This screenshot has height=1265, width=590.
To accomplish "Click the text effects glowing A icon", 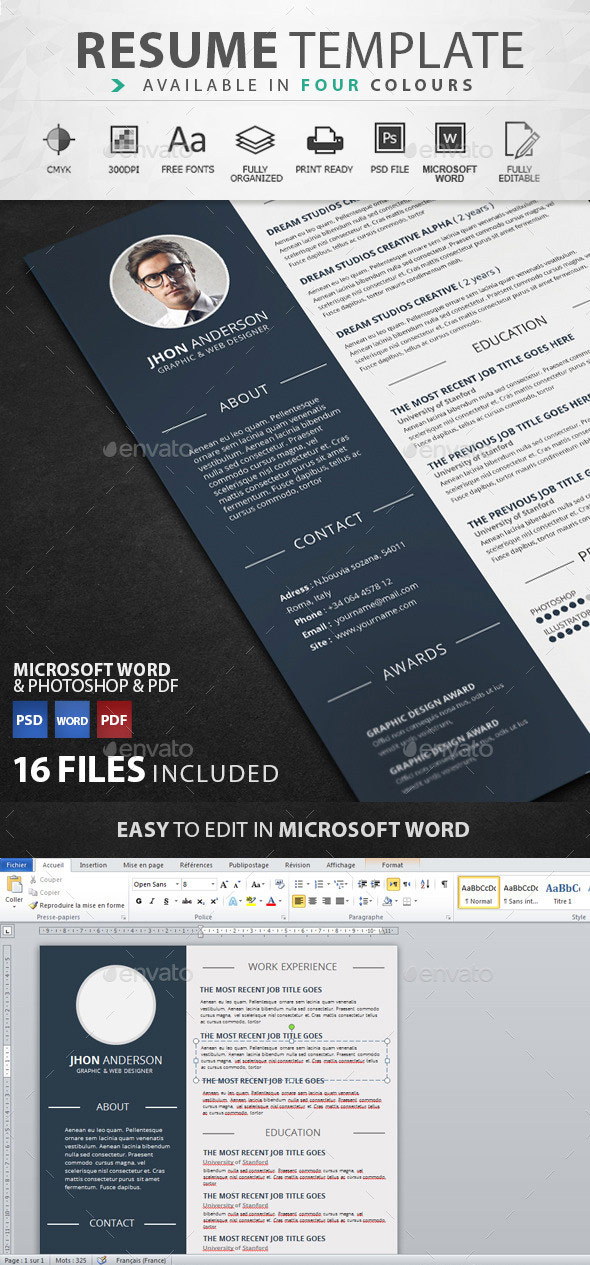I will click(x=233, y=901).
